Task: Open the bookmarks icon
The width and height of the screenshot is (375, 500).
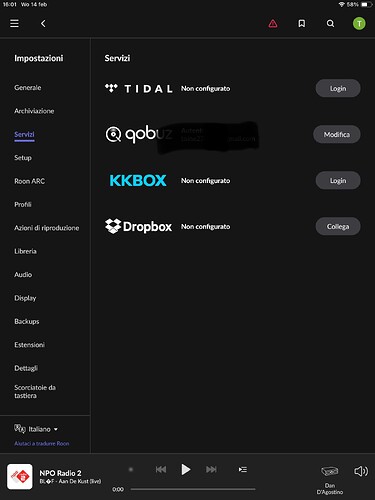Action: (x=302, y=23)
